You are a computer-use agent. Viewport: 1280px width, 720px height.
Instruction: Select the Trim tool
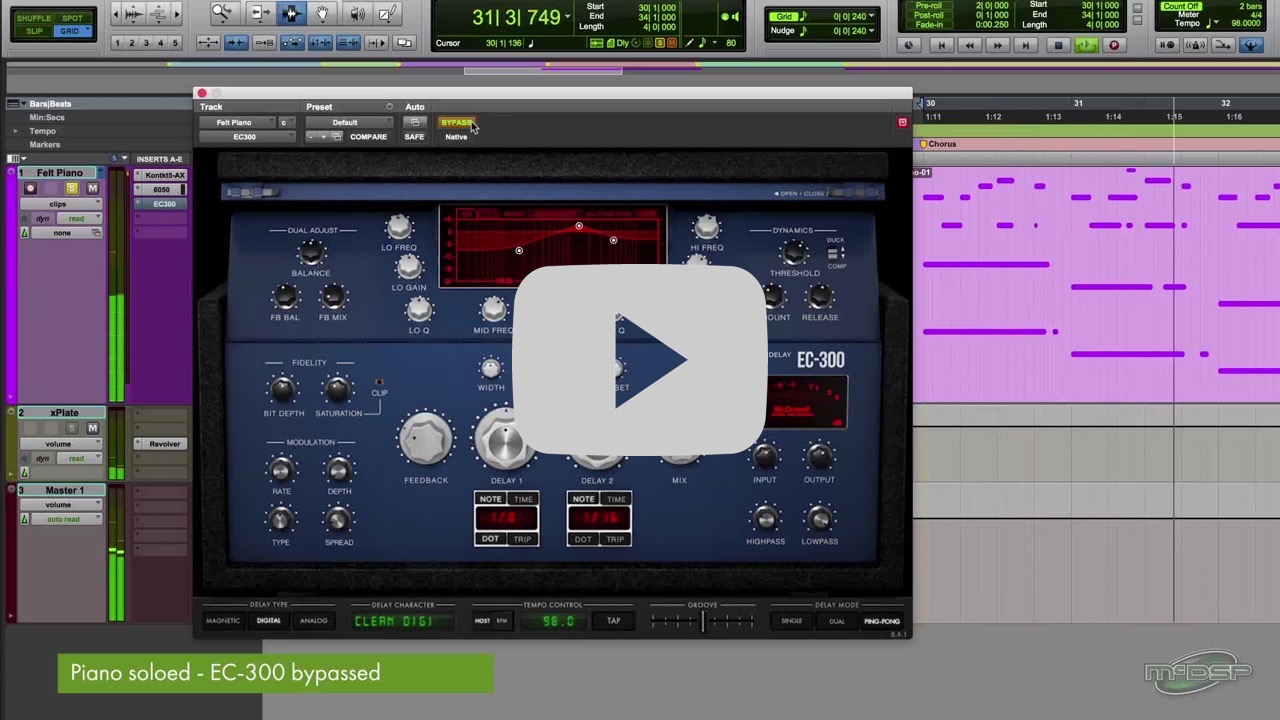click(x=259, y=14)
